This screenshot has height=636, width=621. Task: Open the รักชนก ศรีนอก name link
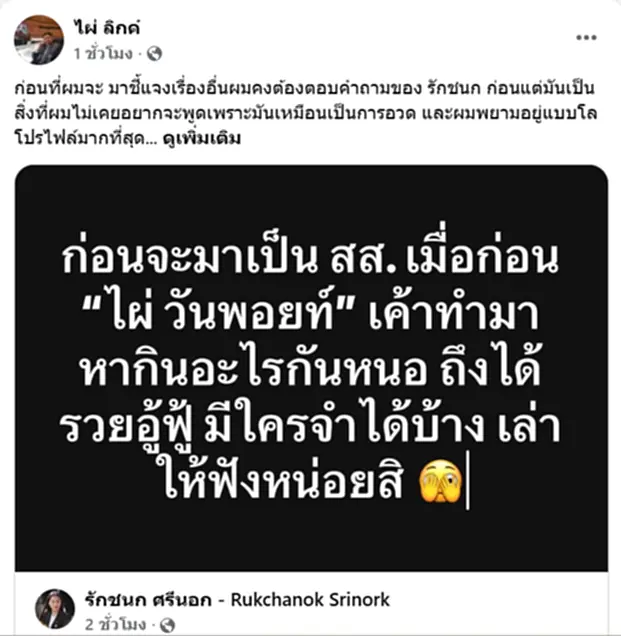click(148, 600)
